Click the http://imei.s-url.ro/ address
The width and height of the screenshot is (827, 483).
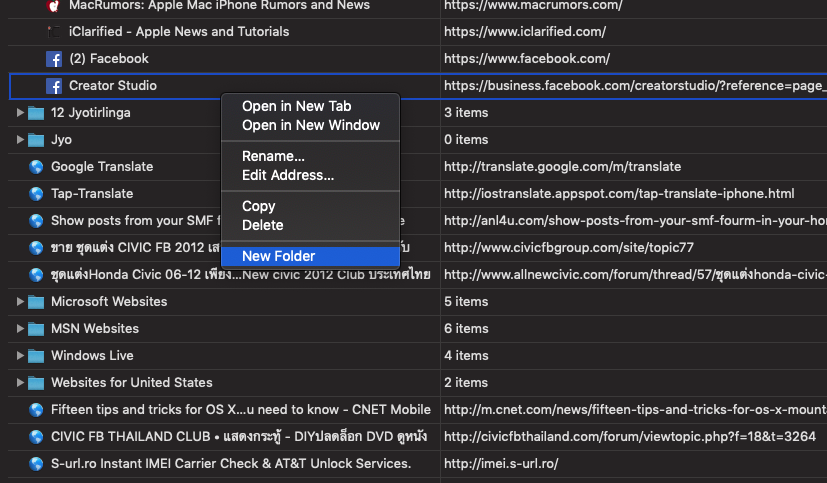(x=501, y=463)
